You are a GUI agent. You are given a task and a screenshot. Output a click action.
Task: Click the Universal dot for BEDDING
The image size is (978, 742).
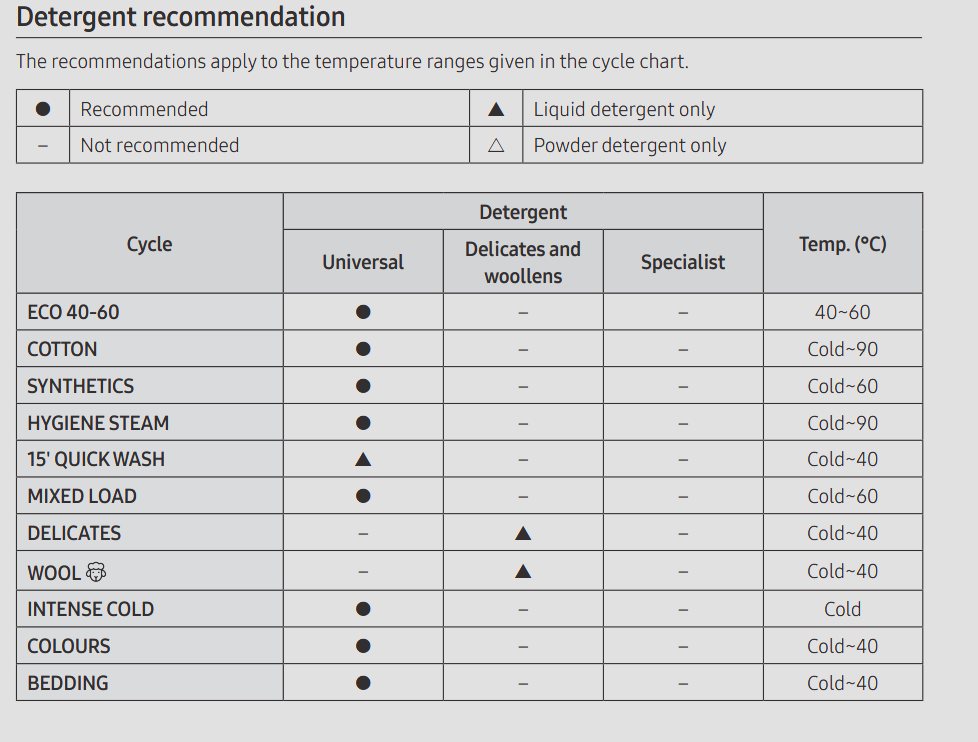point(363,683)
